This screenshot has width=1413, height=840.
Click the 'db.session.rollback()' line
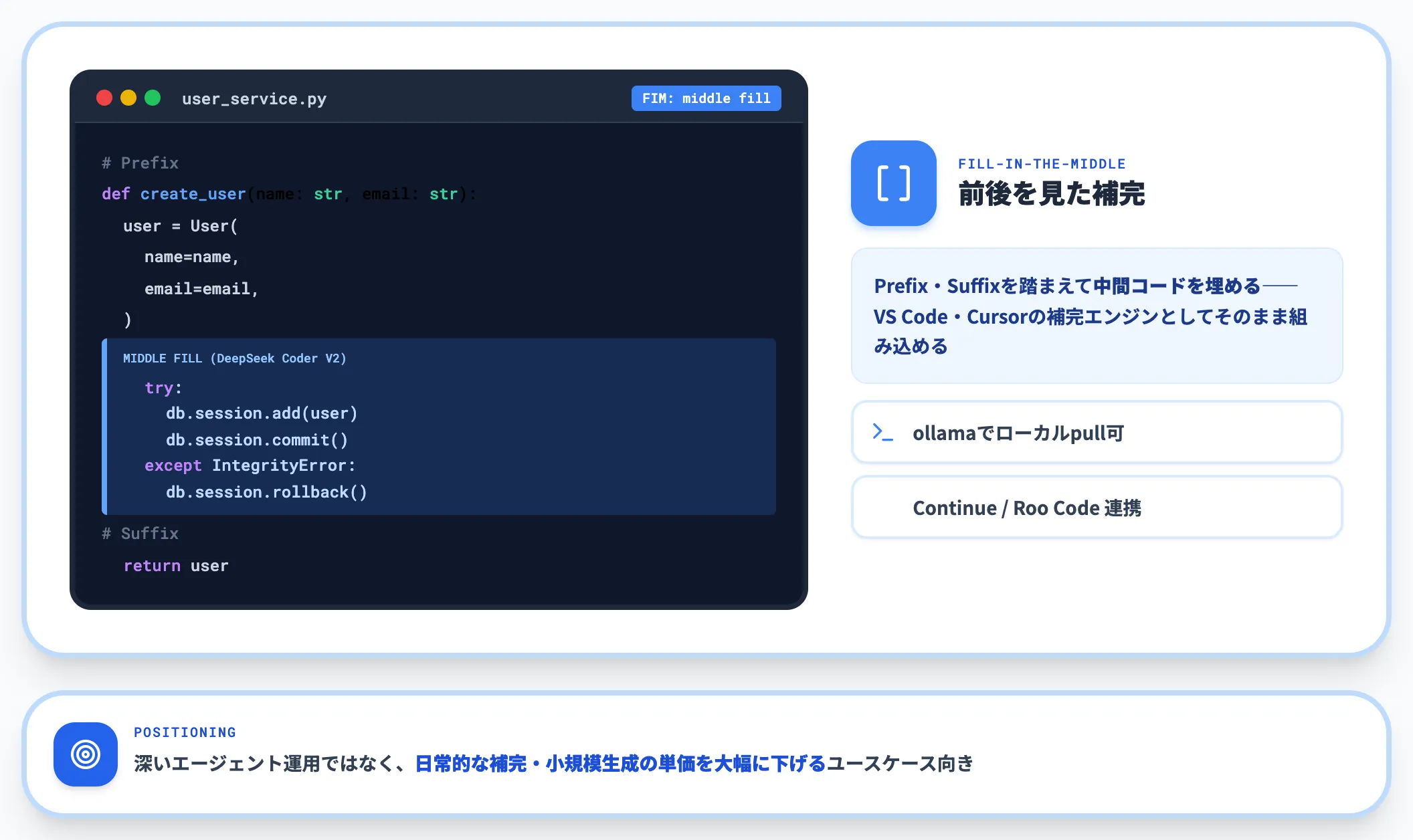point(266,492)
